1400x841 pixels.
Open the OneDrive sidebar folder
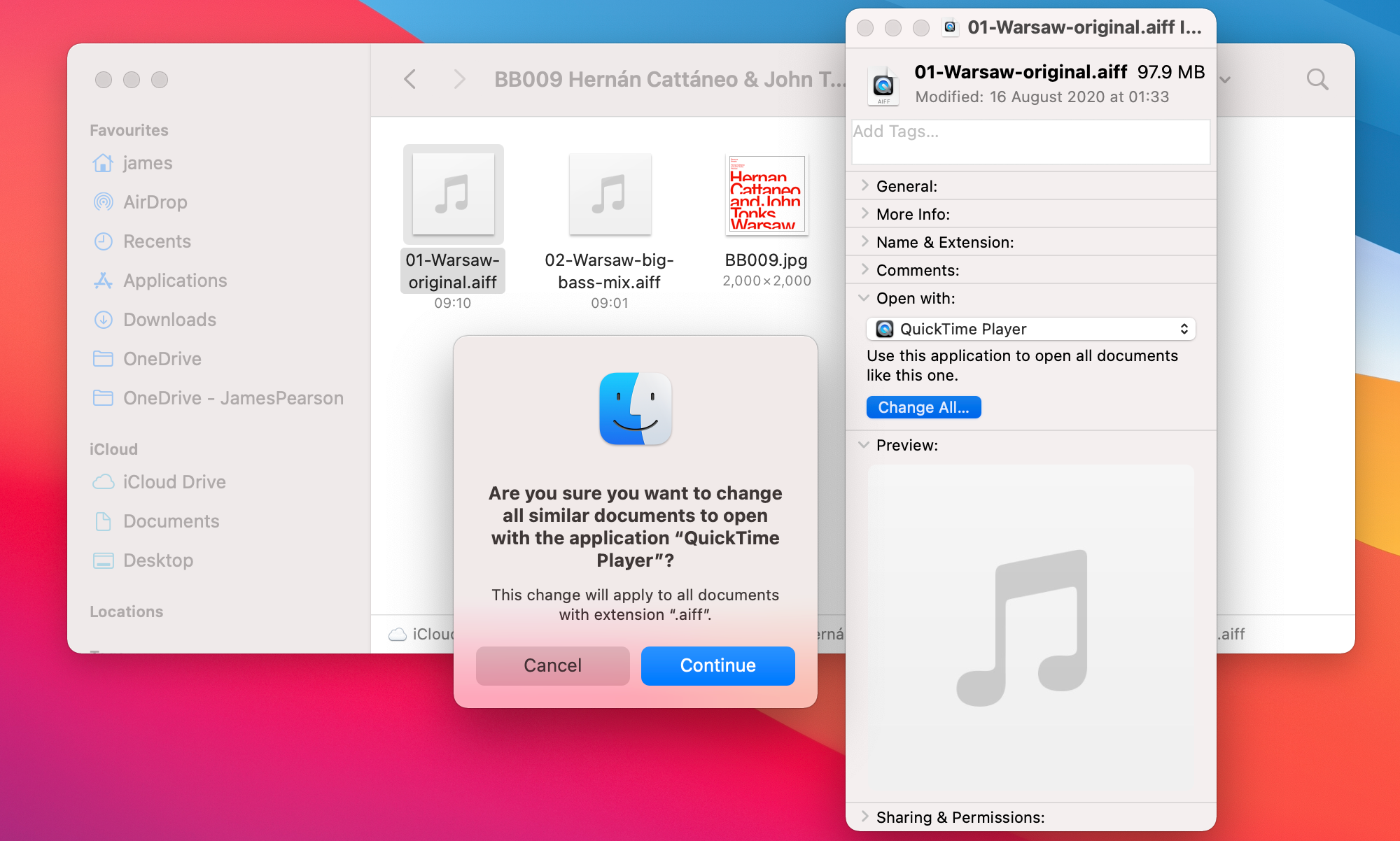pos(147,359)
